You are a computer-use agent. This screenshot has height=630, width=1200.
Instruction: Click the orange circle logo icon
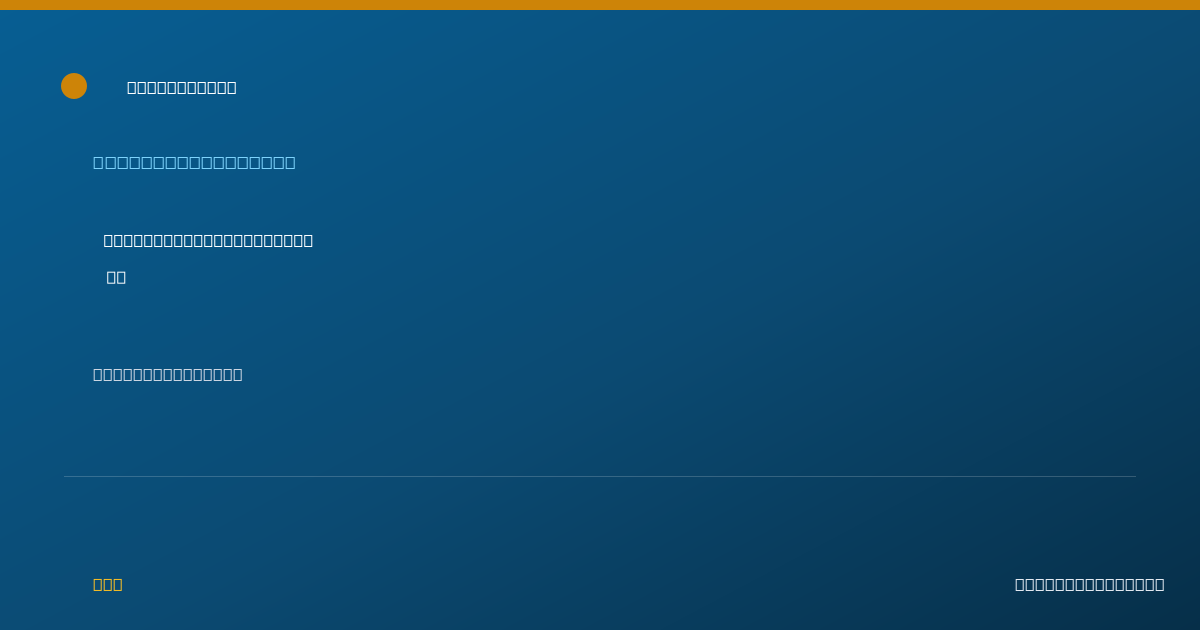point(74,86)
